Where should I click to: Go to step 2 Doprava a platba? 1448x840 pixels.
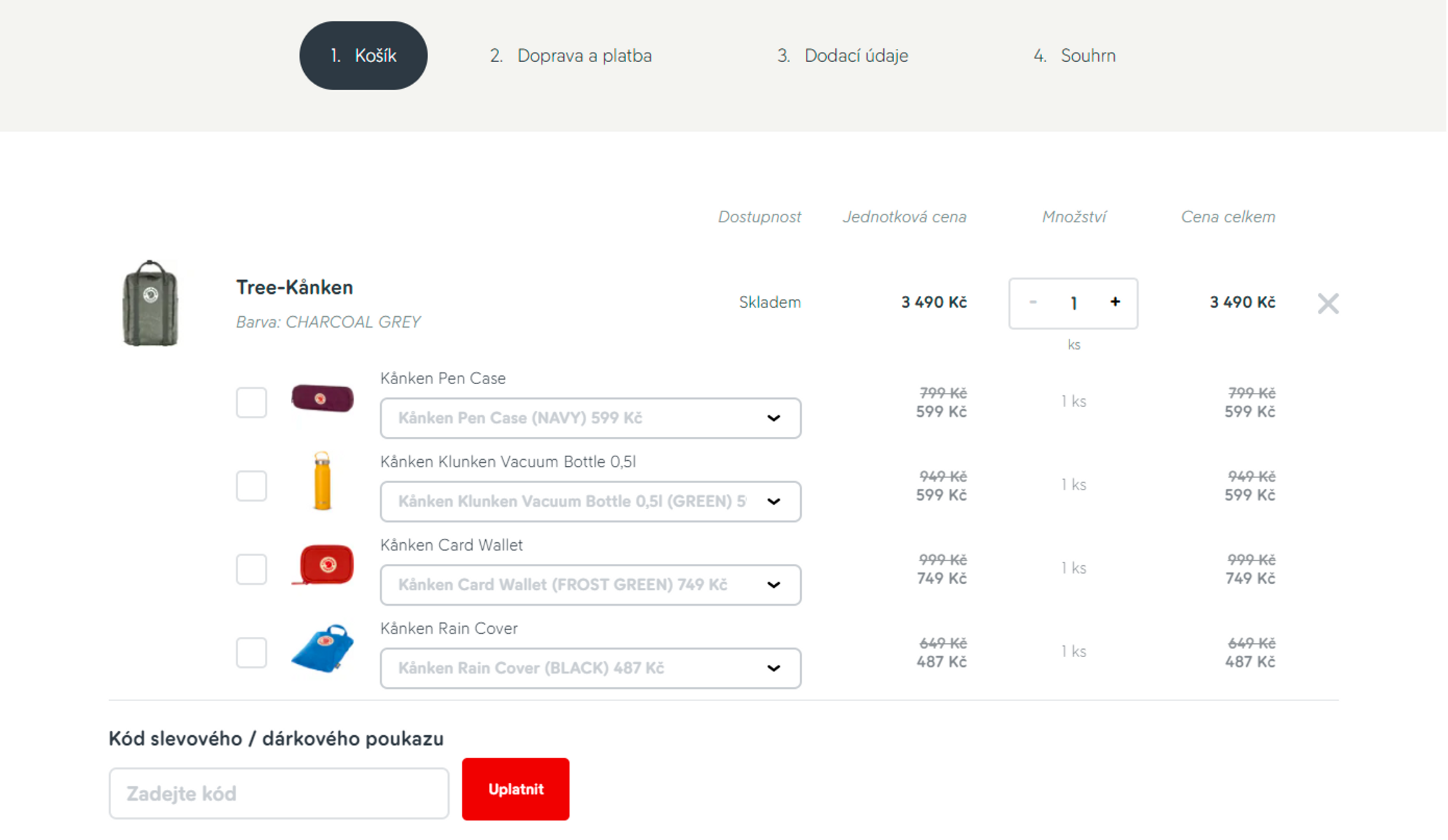tap(571, 56)
